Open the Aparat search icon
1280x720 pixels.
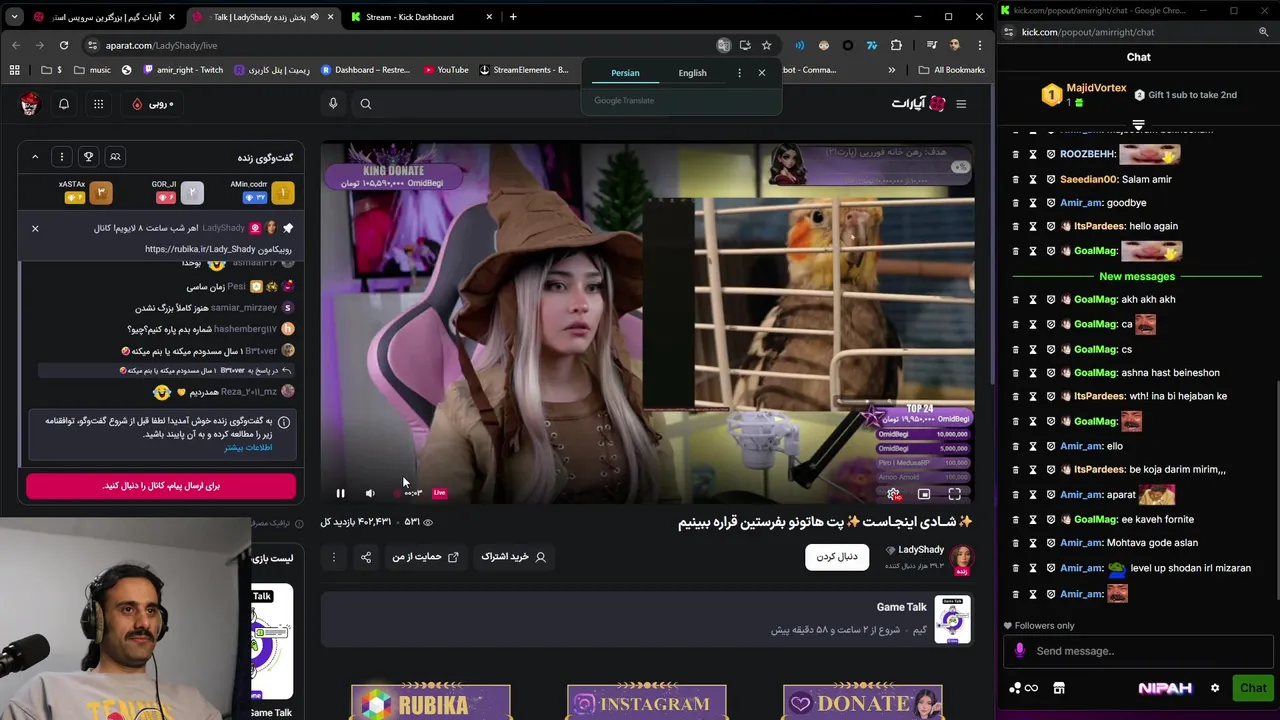pos(366,103)
